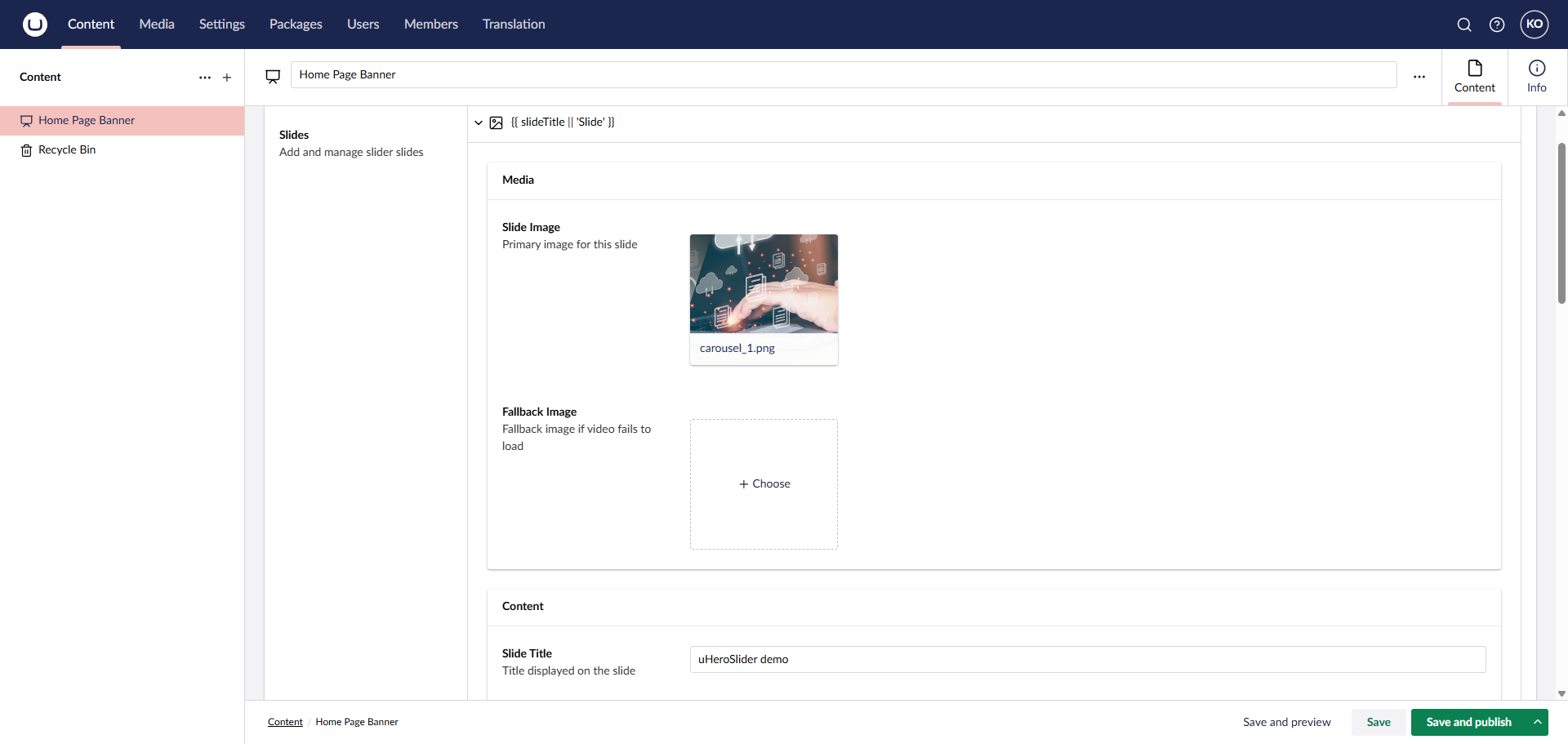Click the picture icon beside slideTitle
The image size is (1568, 744).
tap(497, 123)
